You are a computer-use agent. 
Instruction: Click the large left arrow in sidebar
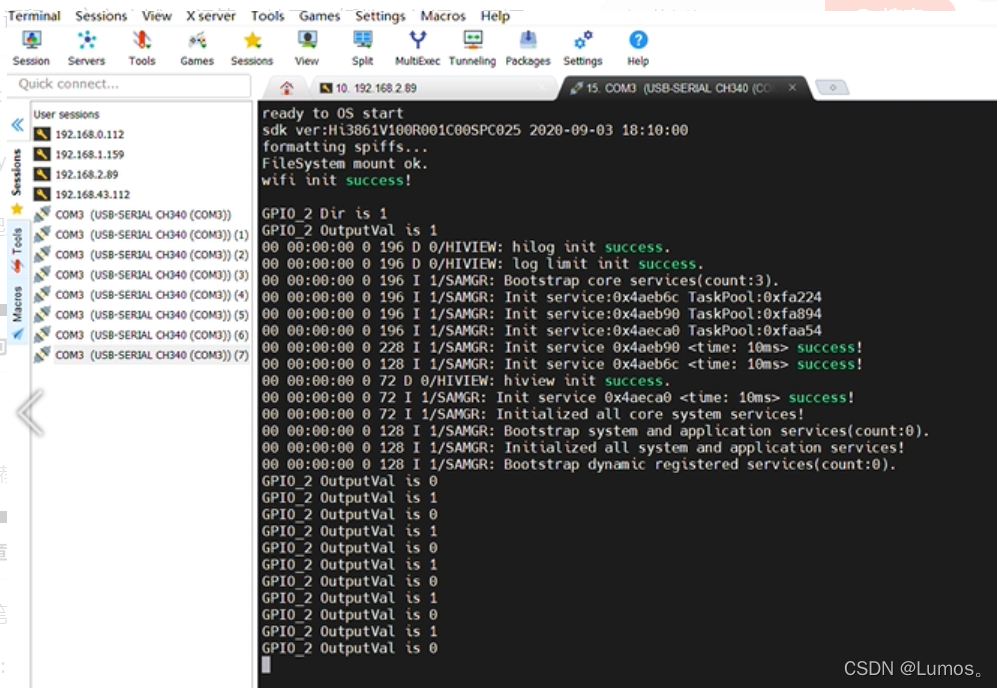(x=30, y=413)
